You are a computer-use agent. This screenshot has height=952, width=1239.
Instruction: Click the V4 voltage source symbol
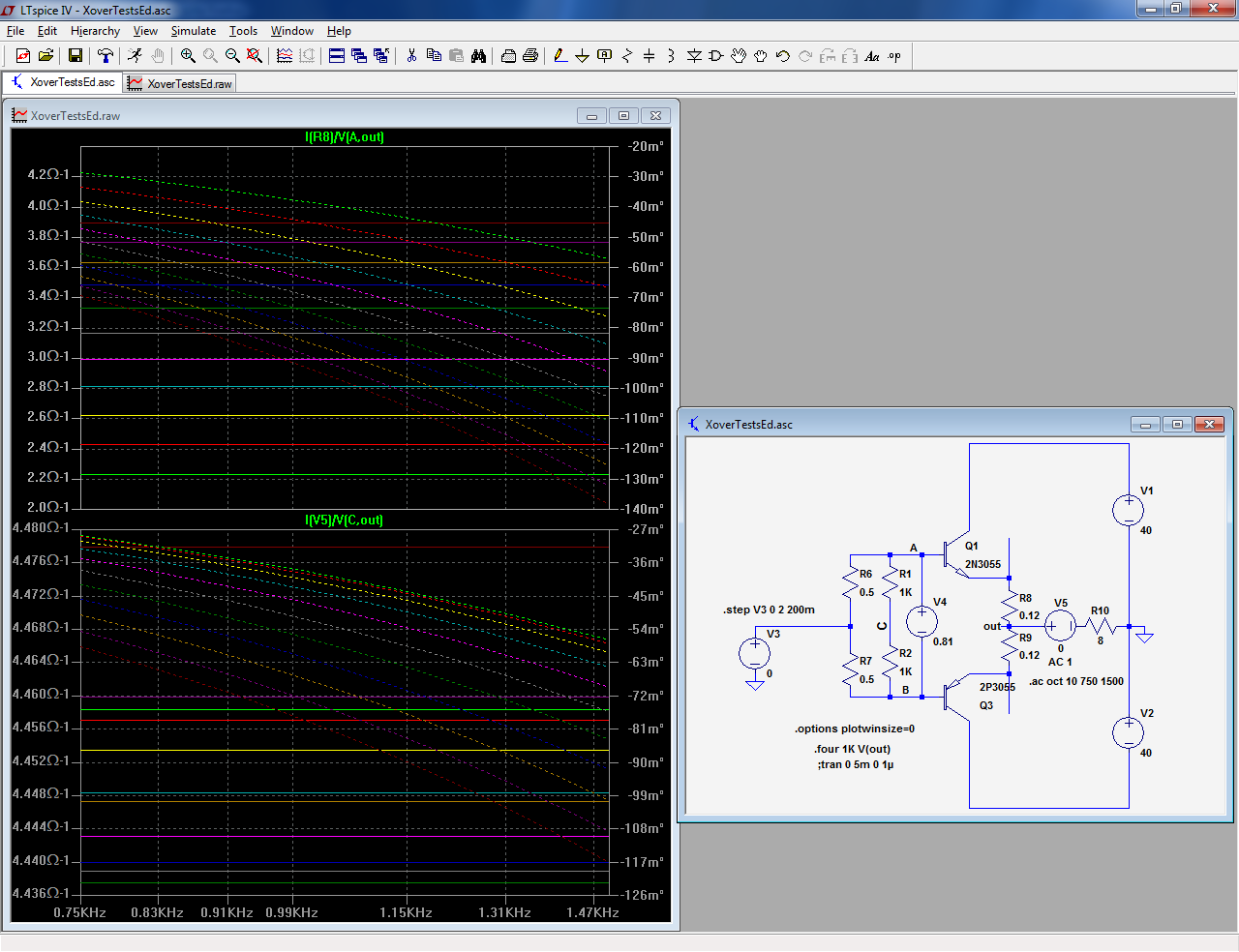(922, 622)
